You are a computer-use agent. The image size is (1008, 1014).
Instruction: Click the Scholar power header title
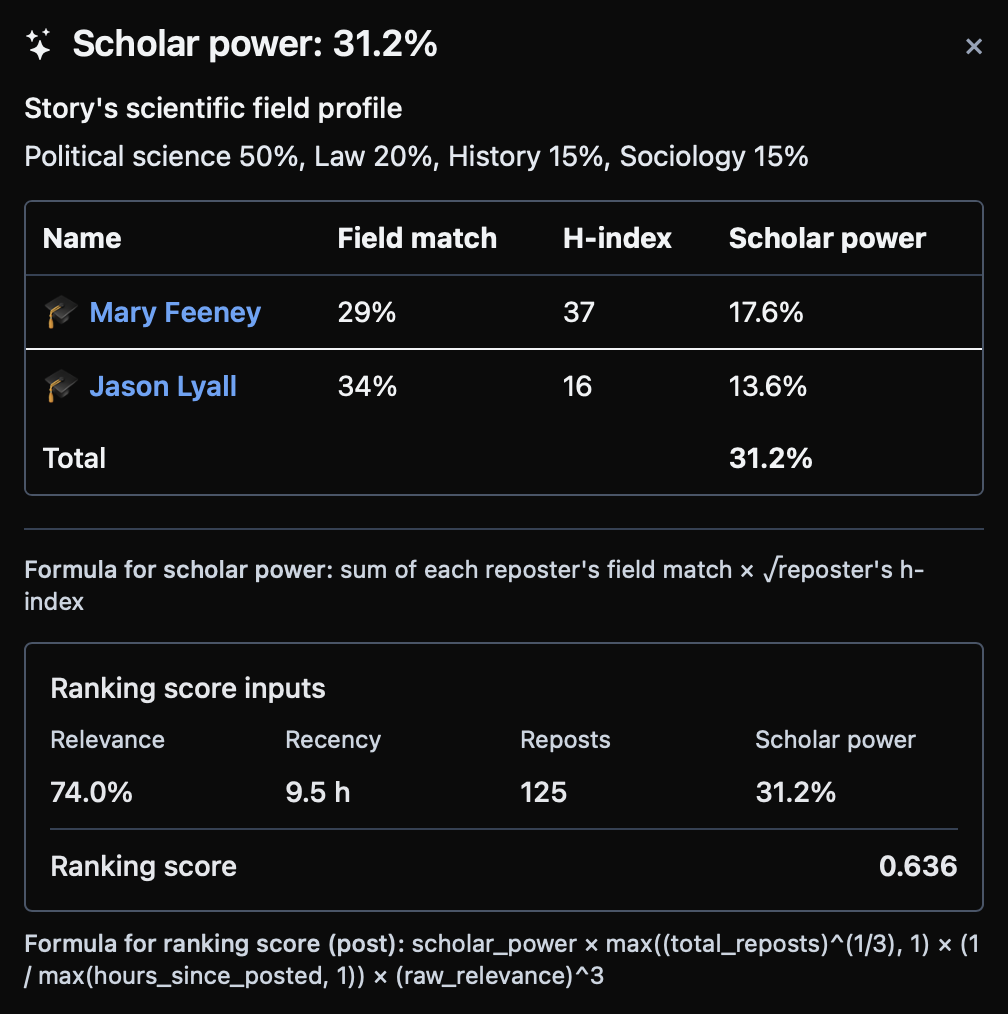[253, 44]
